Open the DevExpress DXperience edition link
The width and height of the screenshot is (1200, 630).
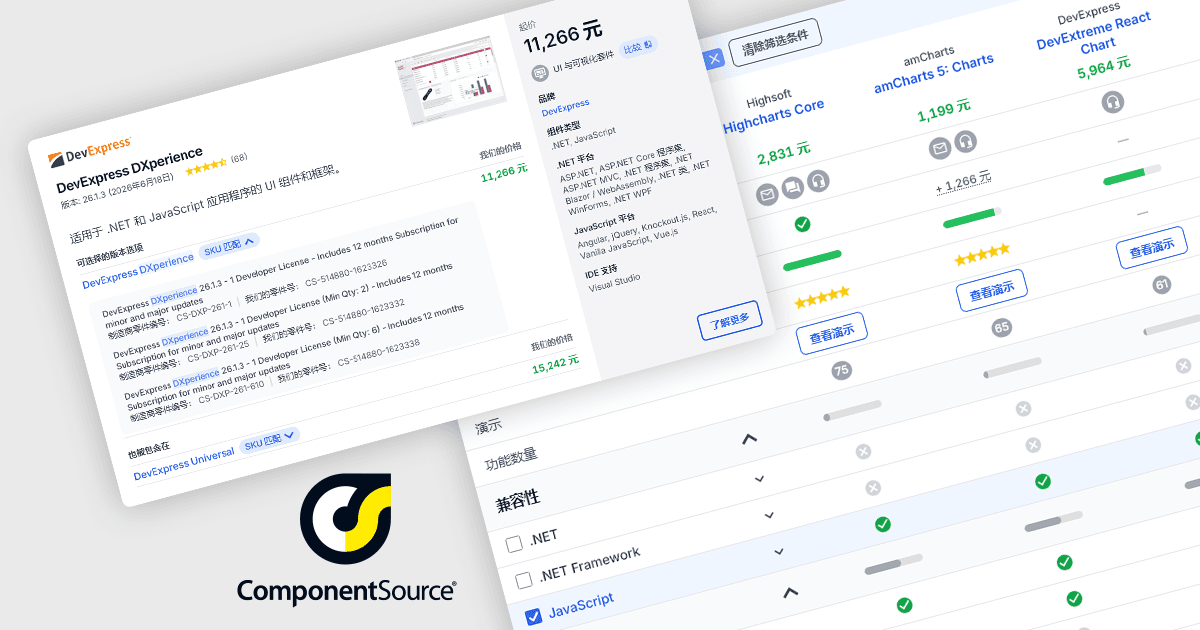pos(137,270)
